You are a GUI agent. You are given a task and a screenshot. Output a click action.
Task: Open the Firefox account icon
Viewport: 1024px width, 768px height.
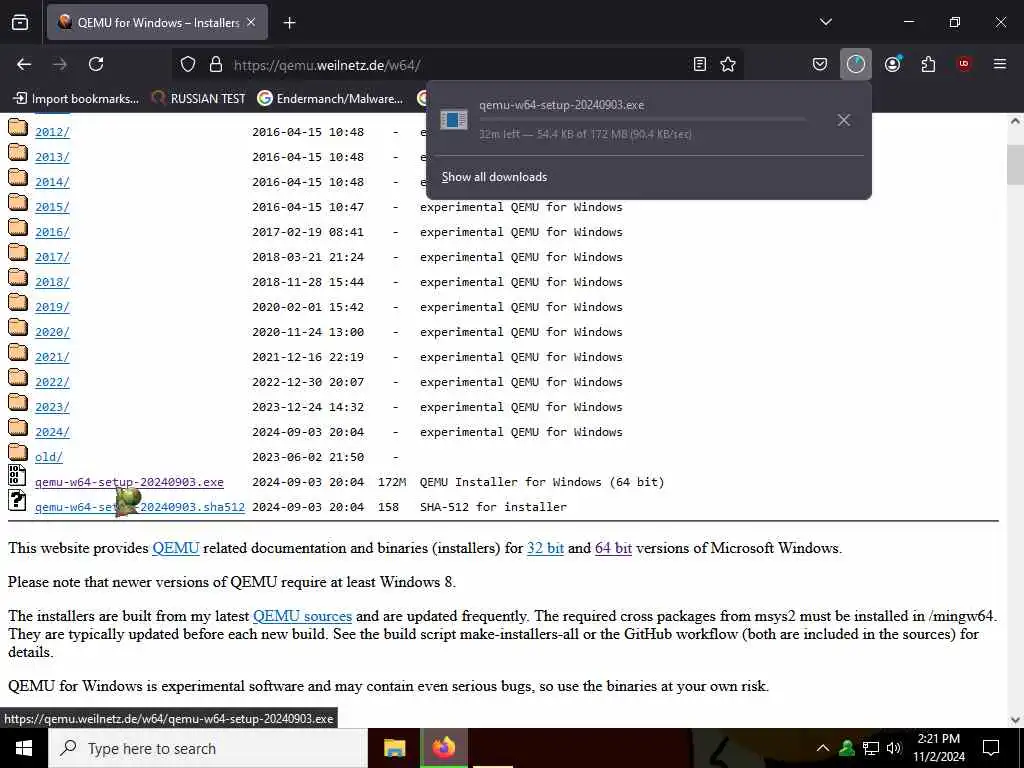tap(893, 63)
